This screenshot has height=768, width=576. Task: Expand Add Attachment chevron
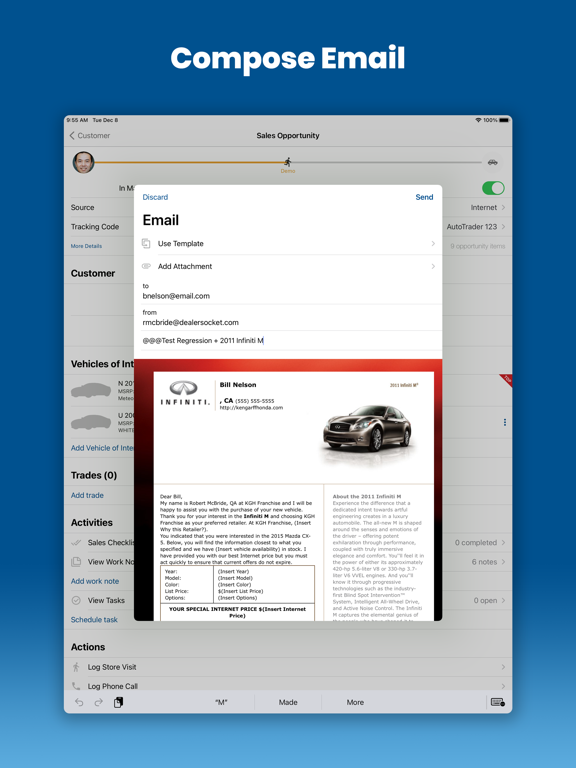(433, 266)
